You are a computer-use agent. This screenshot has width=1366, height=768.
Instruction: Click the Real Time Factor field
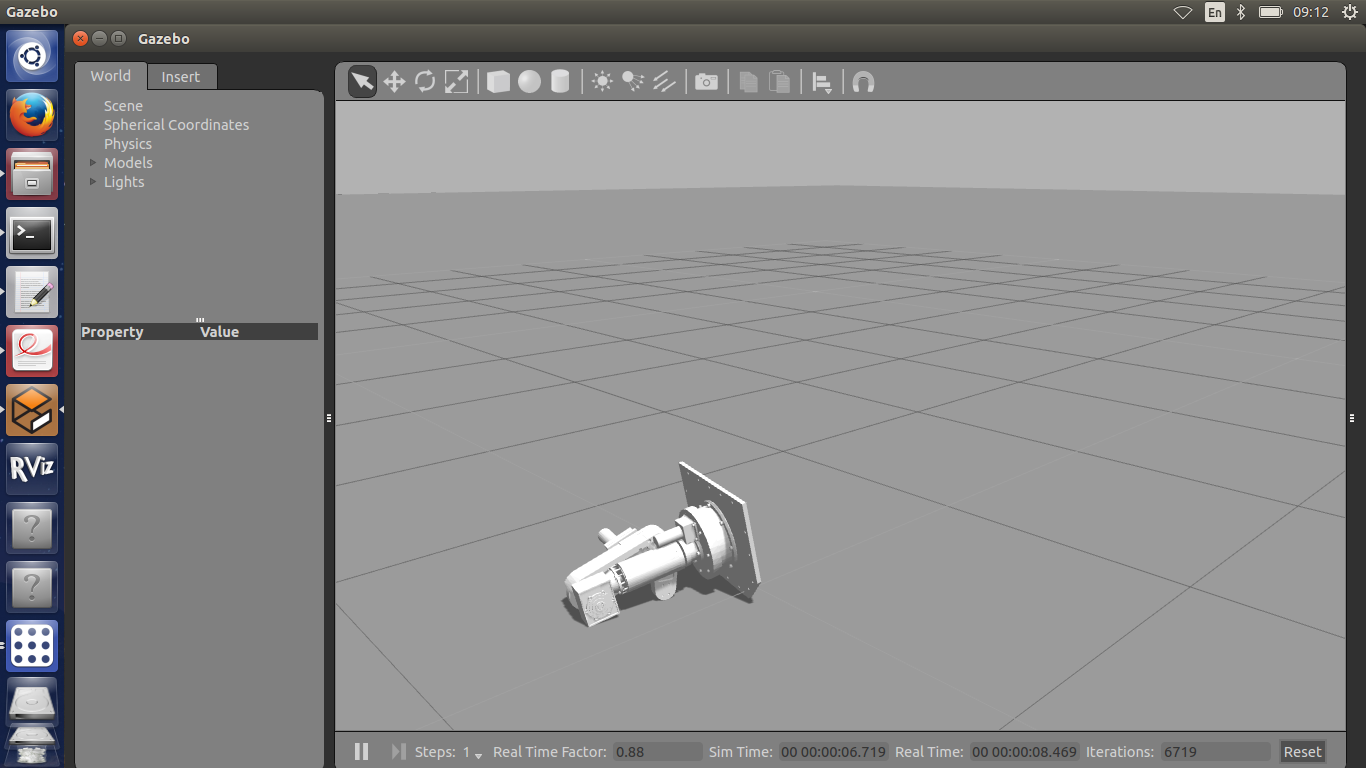657,752
